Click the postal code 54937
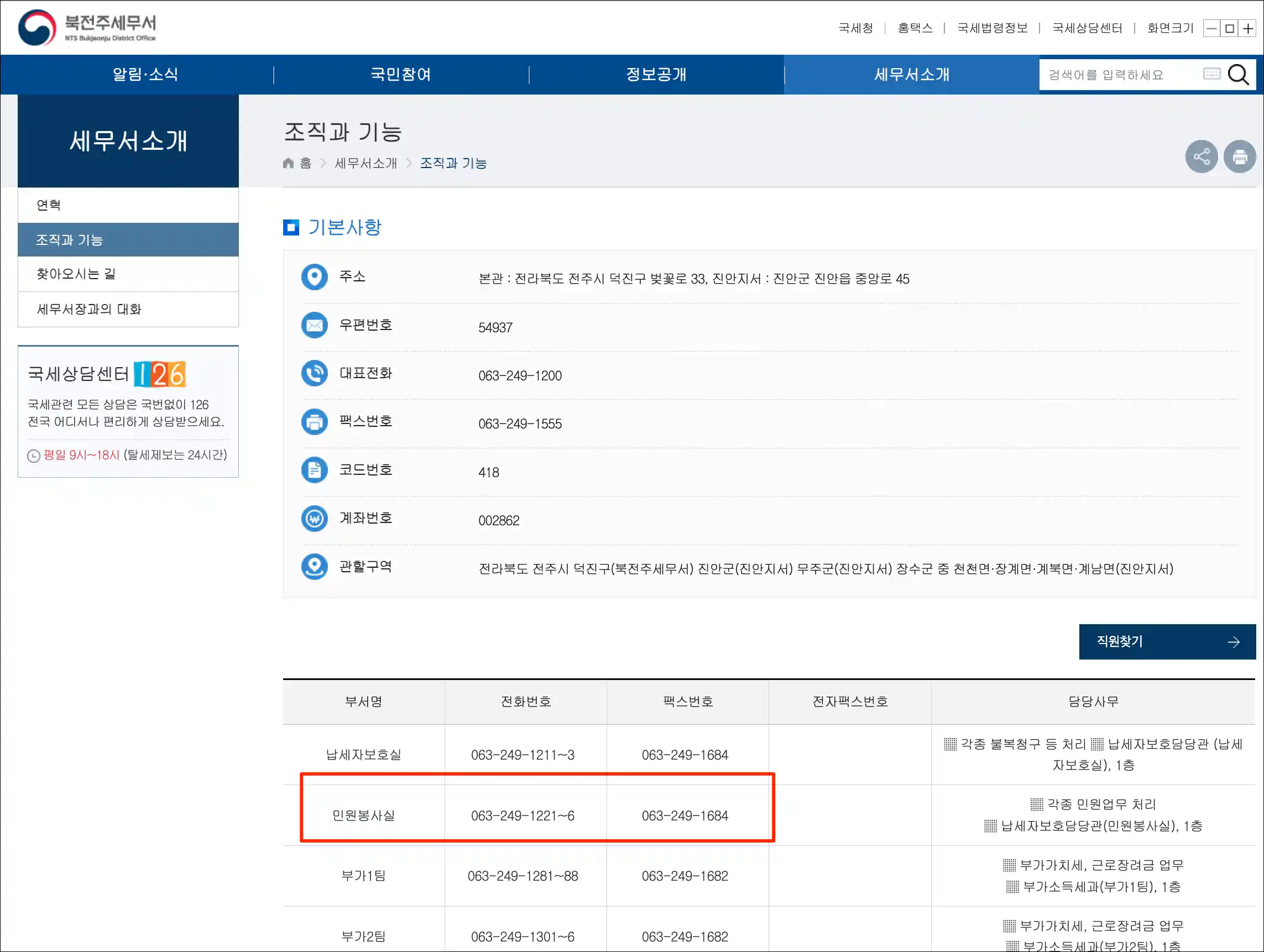 coord(495,327)
